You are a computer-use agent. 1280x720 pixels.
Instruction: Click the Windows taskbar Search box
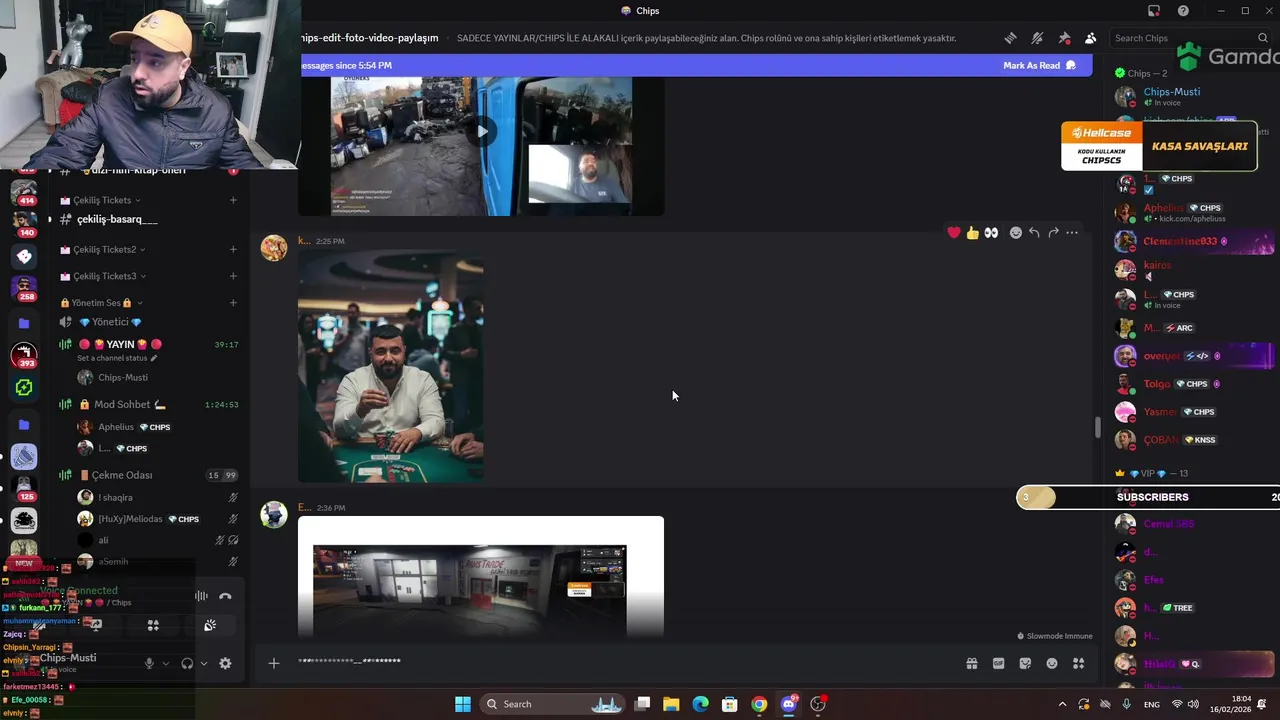pyautogui.click(x=554, y=704)
